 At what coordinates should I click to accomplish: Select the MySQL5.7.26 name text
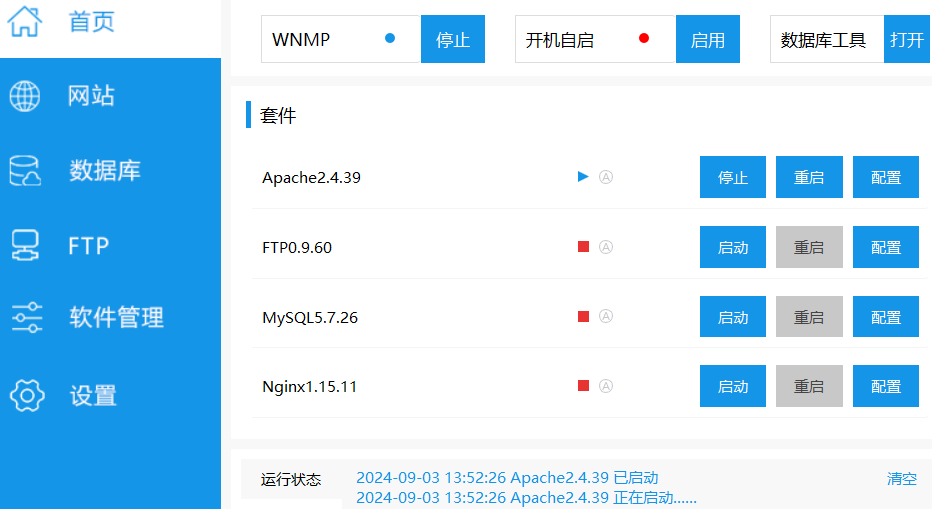tap(310, 318)
